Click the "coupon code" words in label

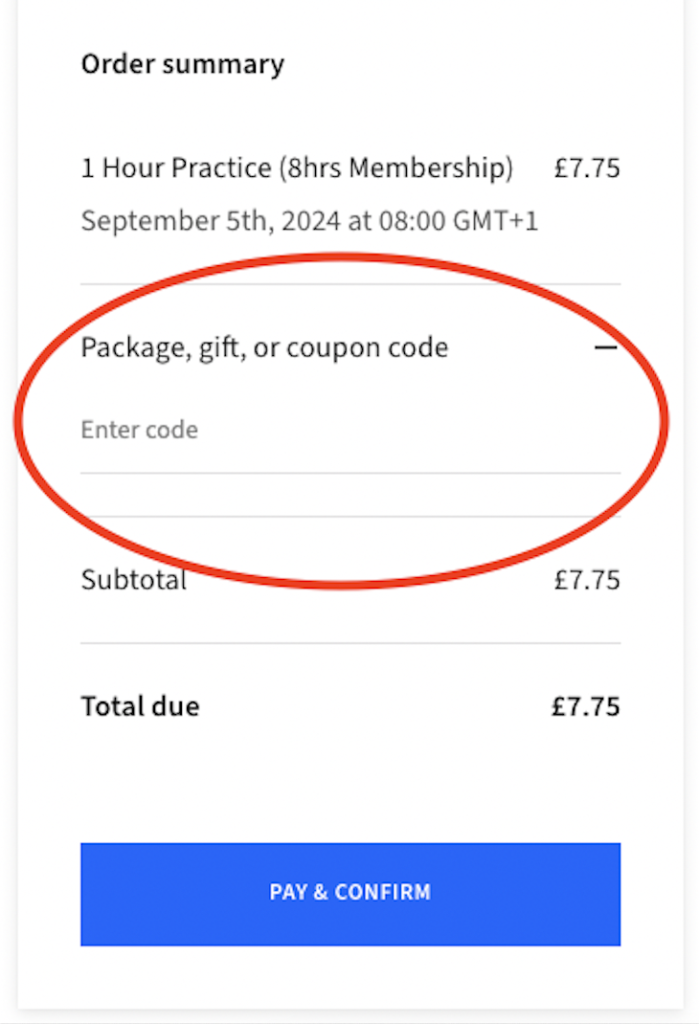366,348
